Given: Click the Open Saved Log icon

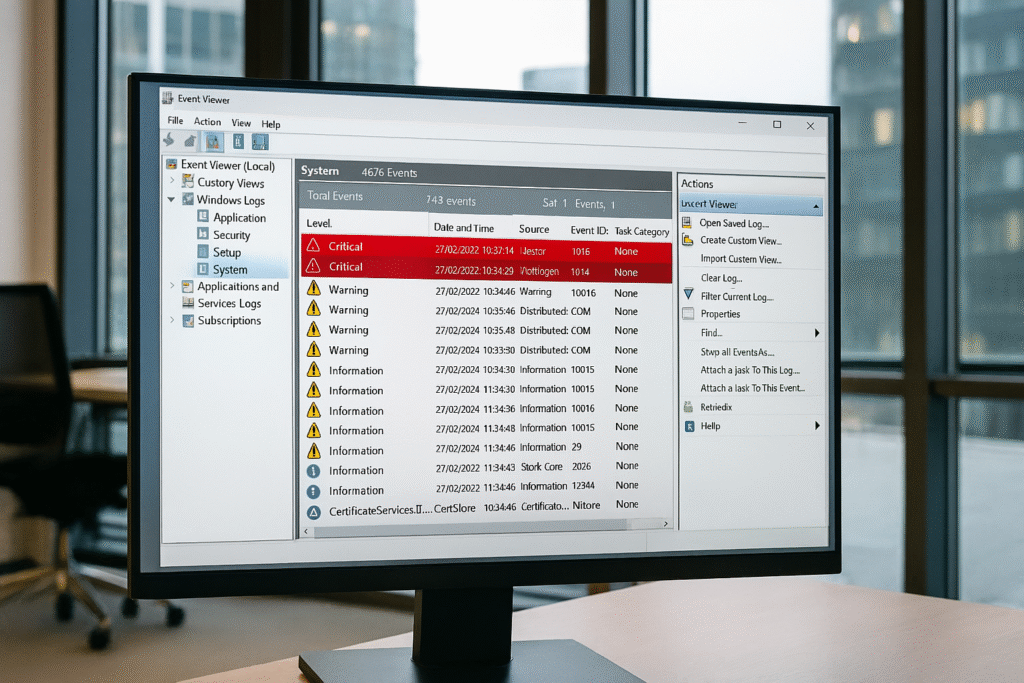Looking at the screenshot, I should pos(689,221).
